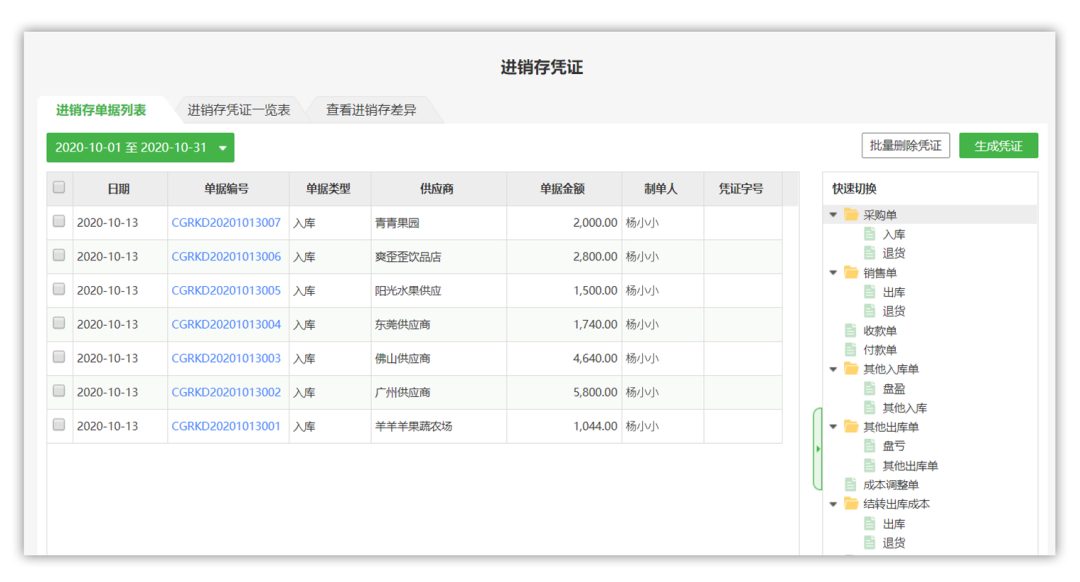The height and width of the screenshot is (582, 1080).
Task: Click the 成本调整单 document icon
Action: [850, 484]
